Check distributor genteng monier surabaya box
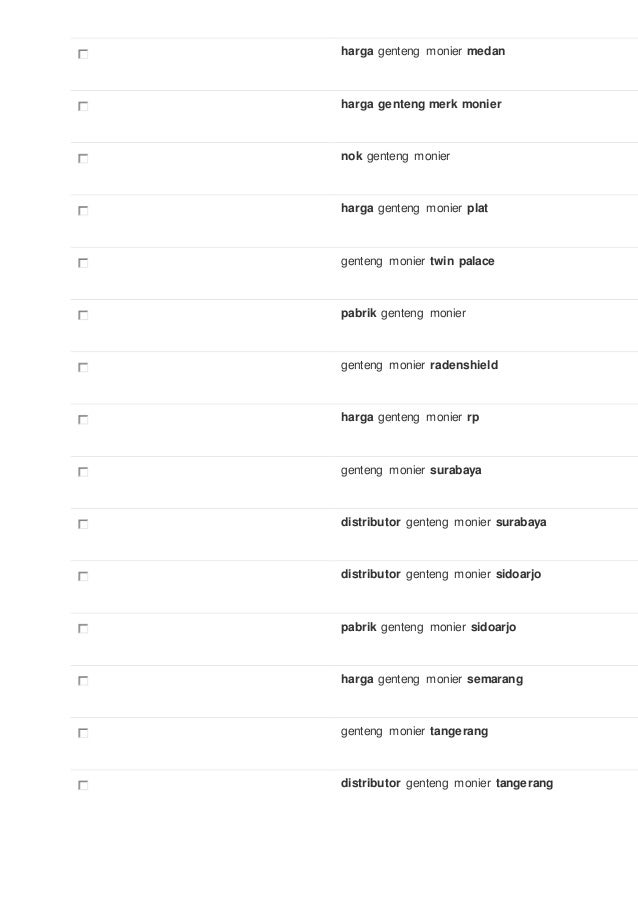Screen dimensions: 638x903 (x=83, y=524)
